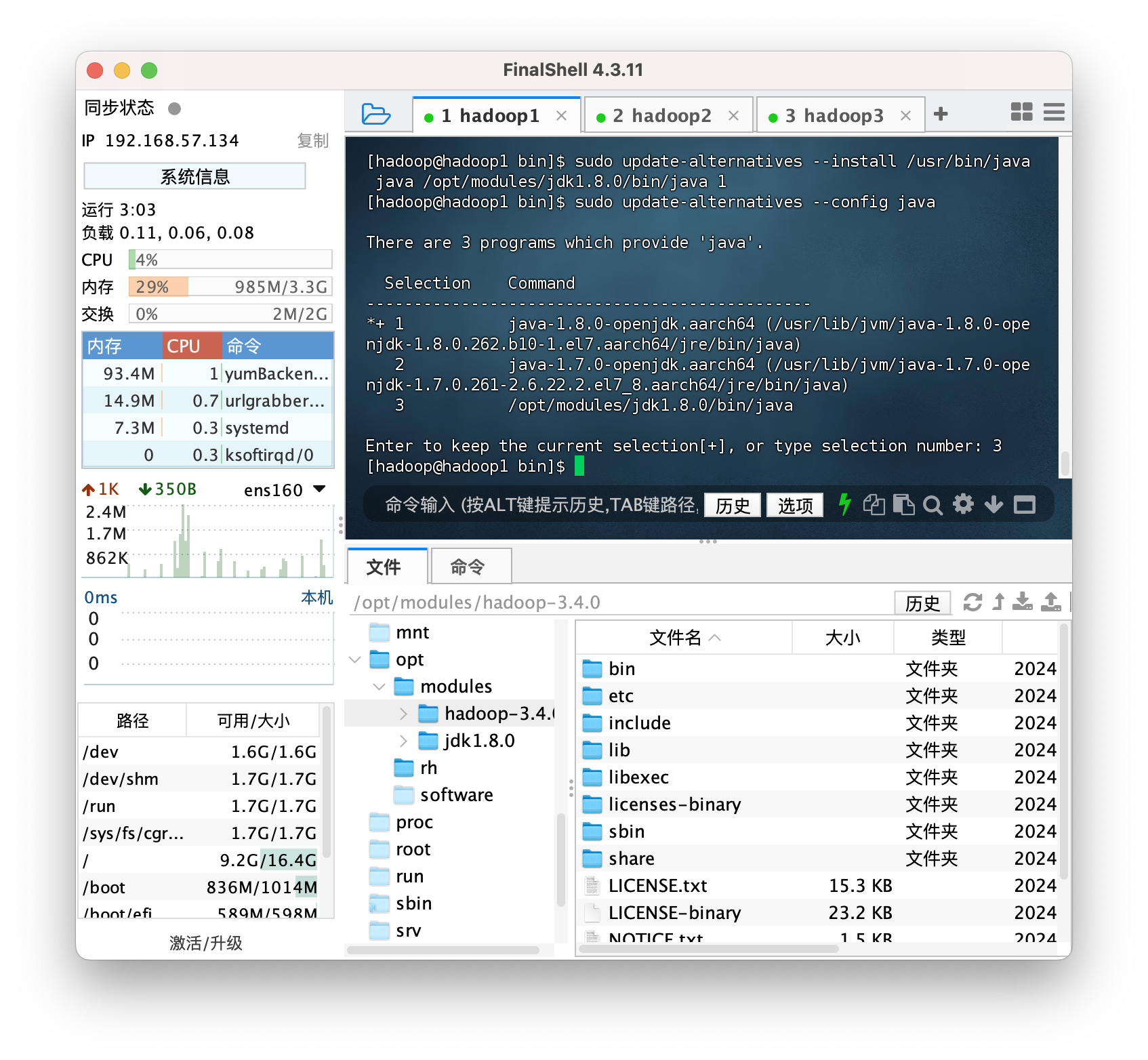Select the share folder row
1148x1060 pixels.
[x=817, y=859]
